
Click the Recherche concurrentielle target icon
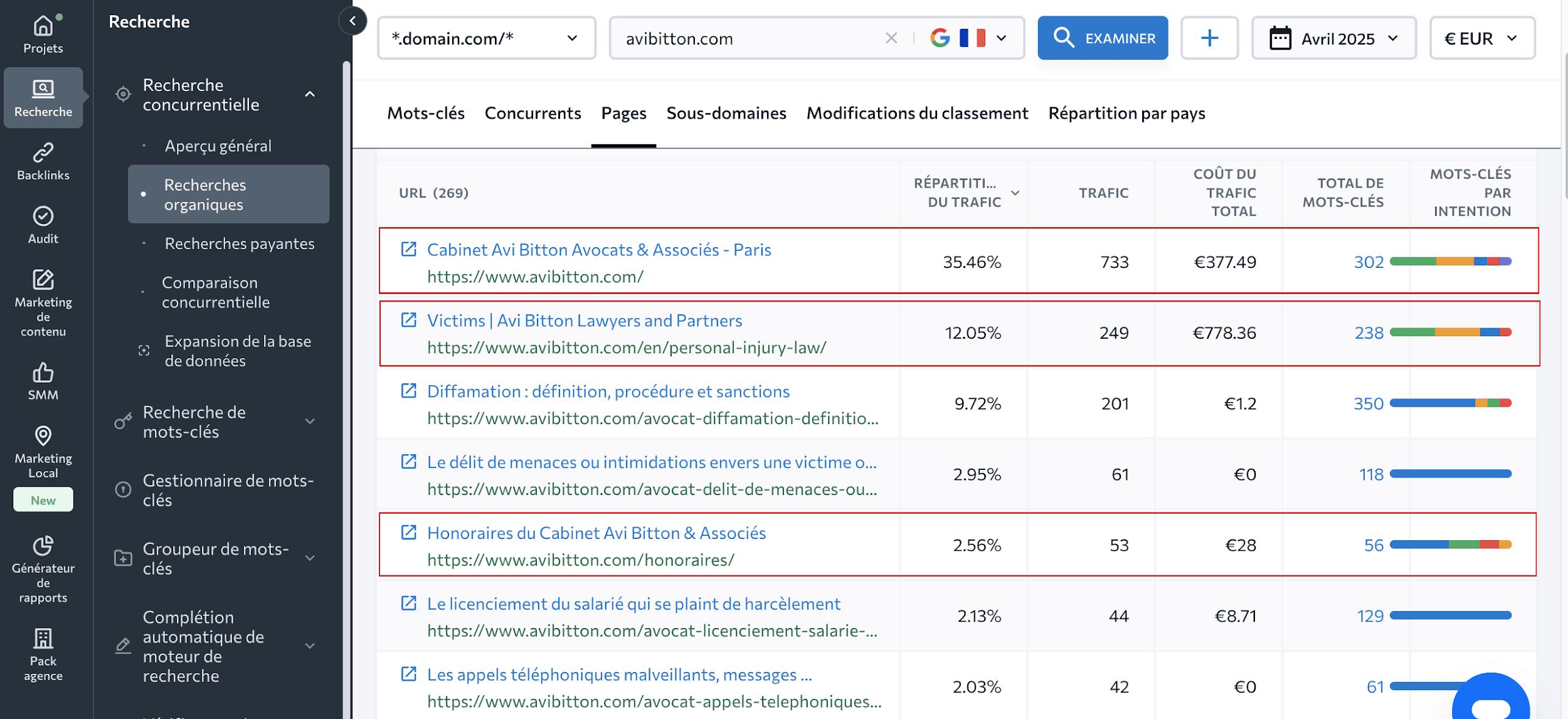pyautogui.click(x=123, y=94)
